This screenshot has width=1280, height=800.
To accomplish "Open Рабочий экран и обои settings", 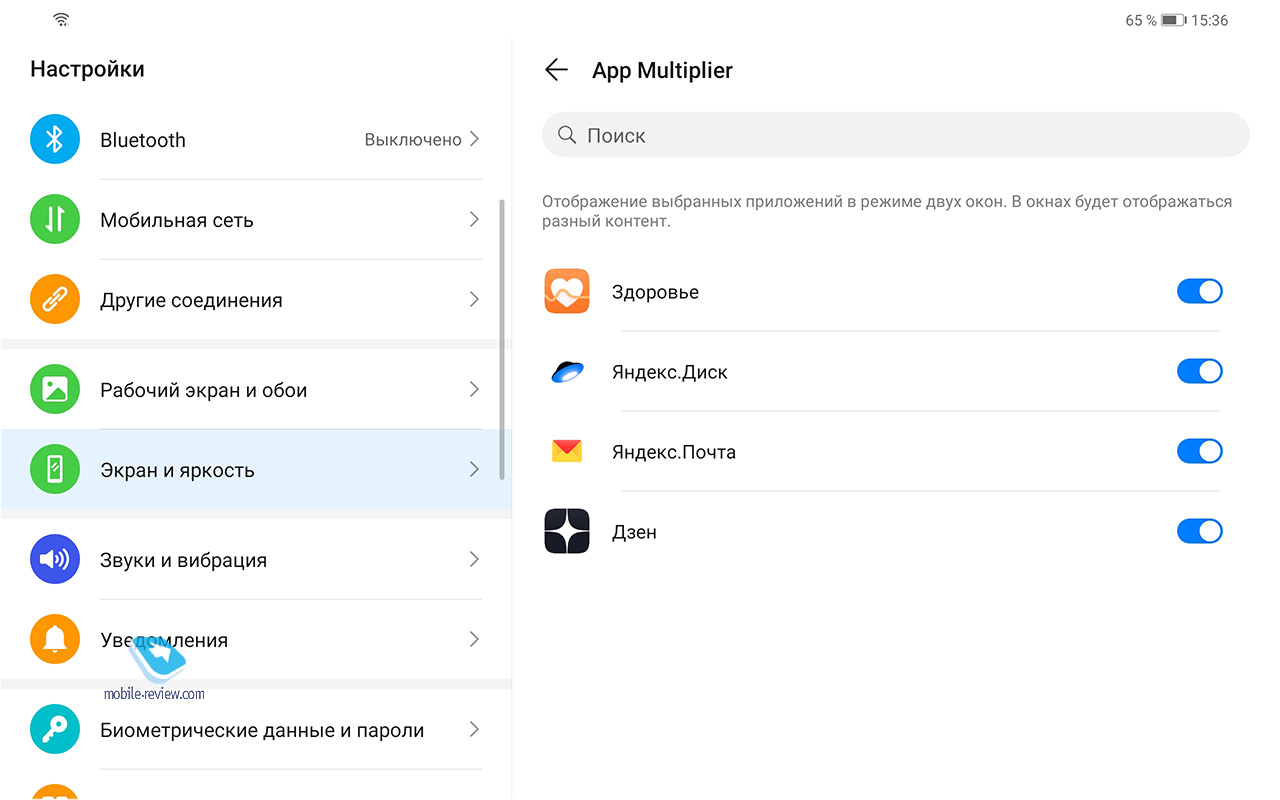I will pyautogui.click(x=255, y=389).
